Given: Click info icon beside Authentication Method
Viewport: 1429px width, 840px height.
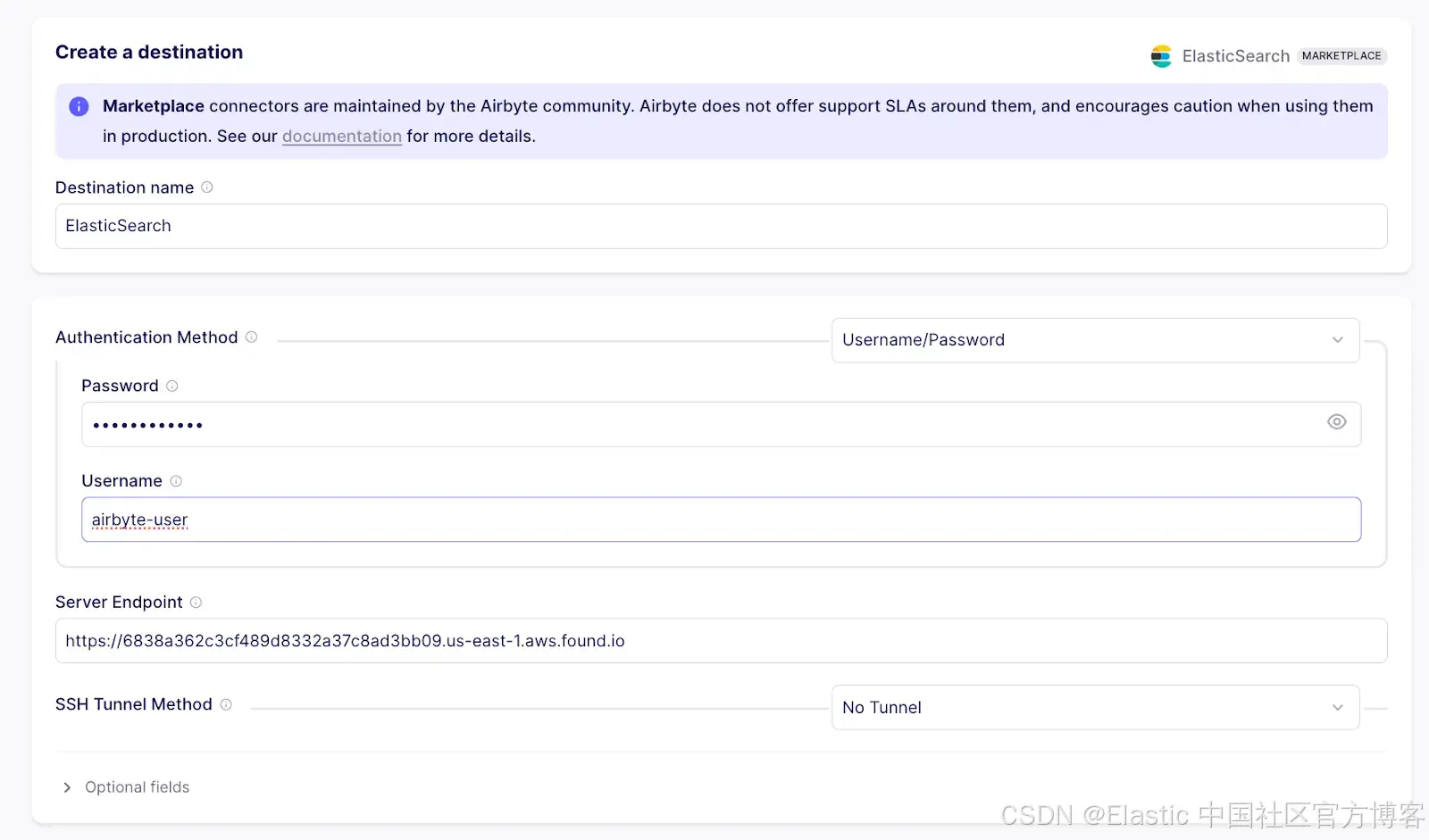Looking at the screenshot, I should click(252, 337).
